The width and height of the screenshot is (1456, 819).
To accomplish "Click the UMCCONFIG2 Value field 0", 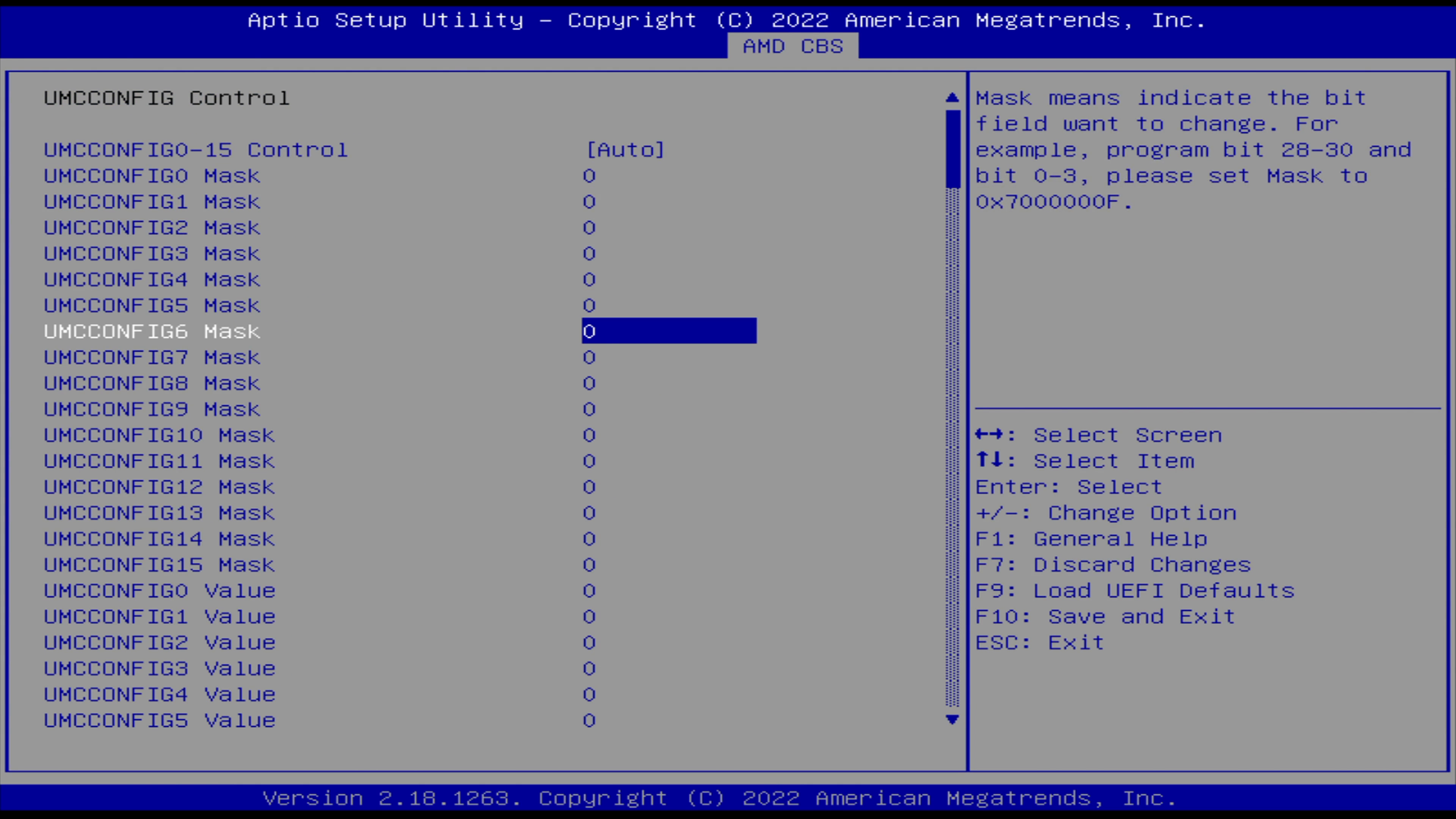I will [589, 643].
